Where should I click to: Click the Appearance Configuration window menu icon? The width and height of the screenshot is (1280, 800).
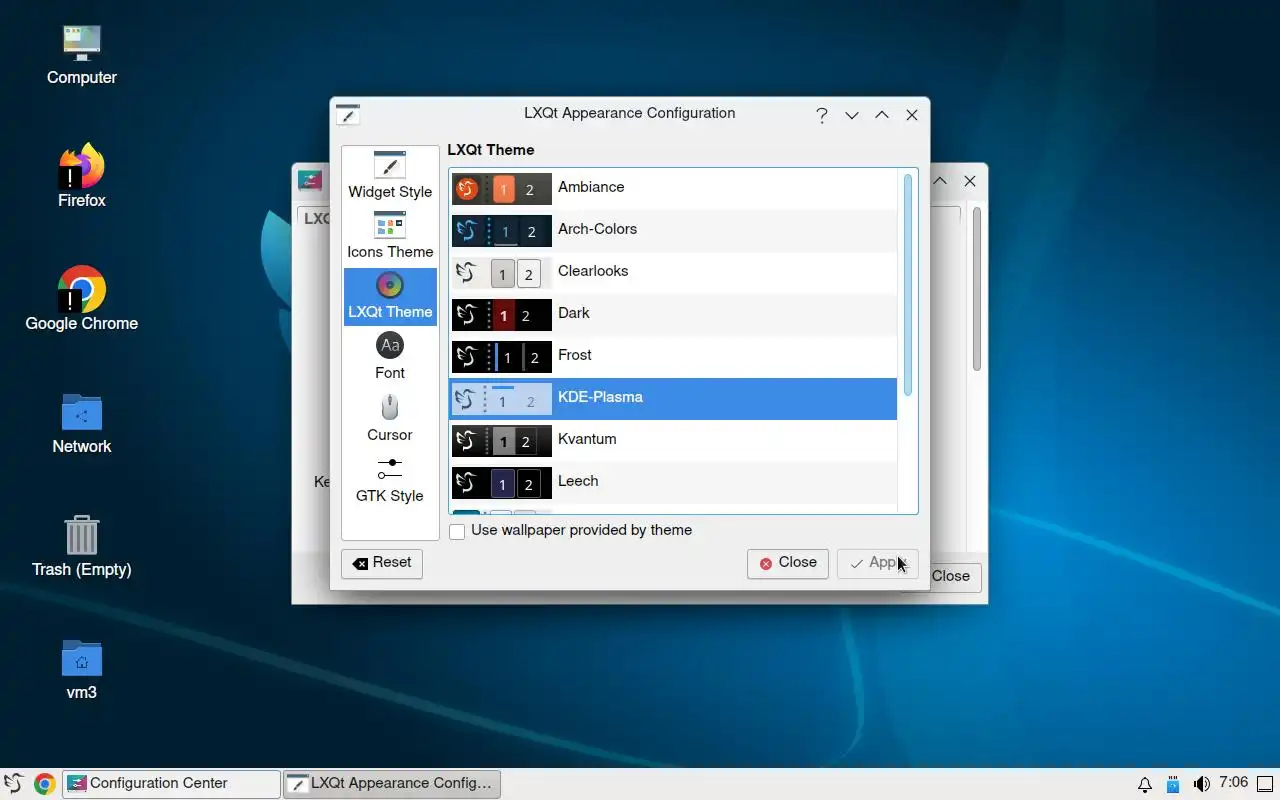[x=347, y=114]
